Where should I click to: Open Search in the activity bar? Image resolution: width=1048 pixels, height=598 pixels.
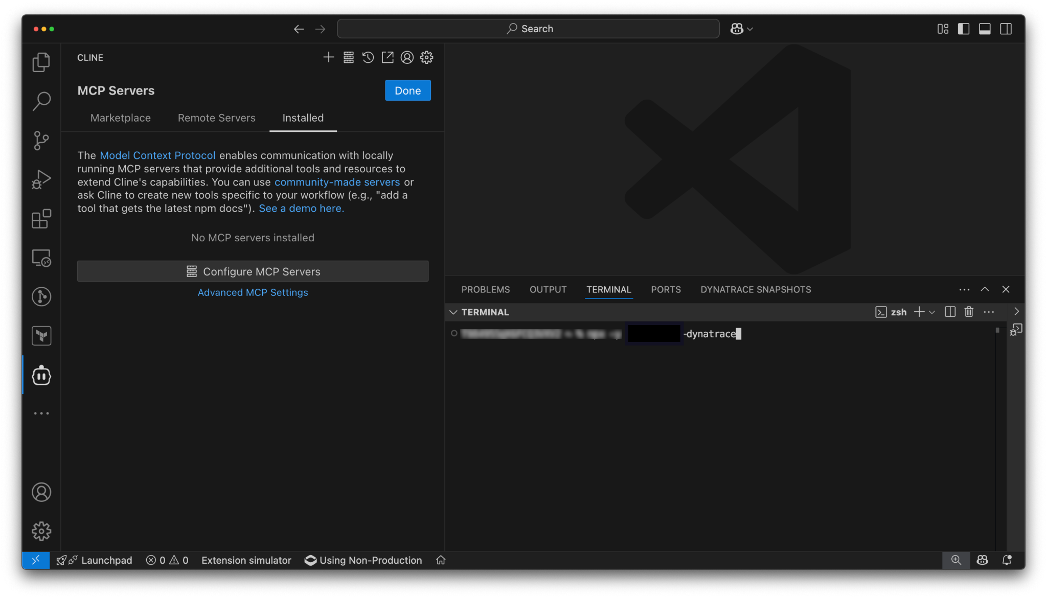pyautogui.click(x=41, y=101)
